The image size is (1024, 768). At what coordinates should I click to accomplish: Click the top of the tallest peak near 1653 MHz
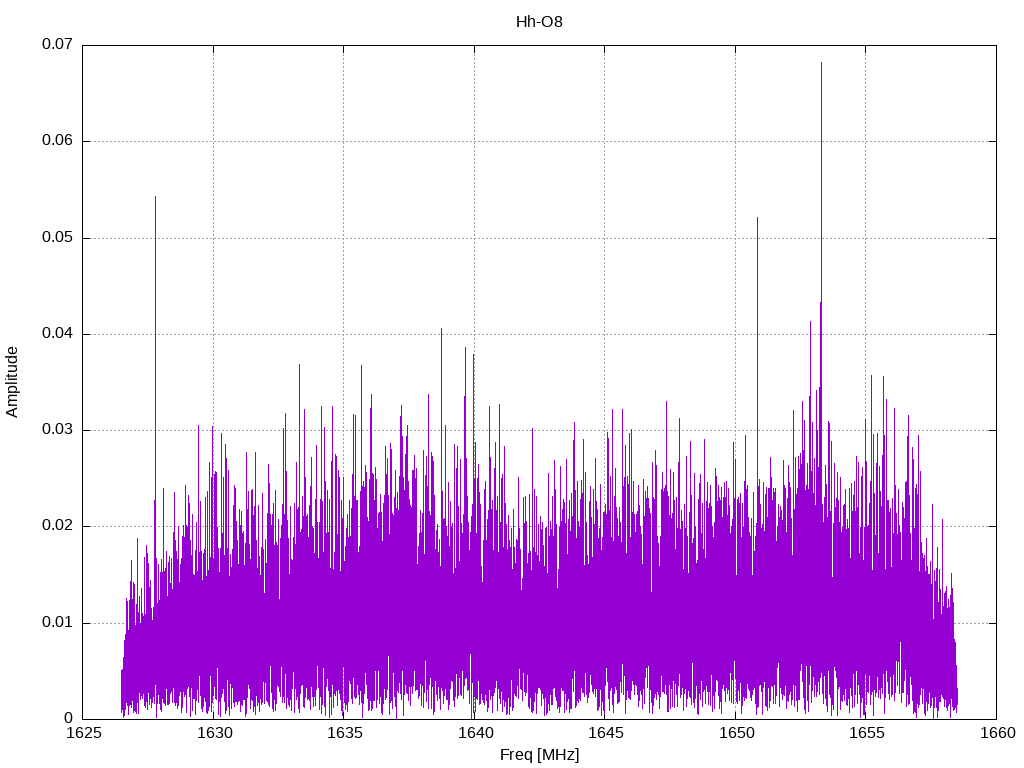click(821, 63)
